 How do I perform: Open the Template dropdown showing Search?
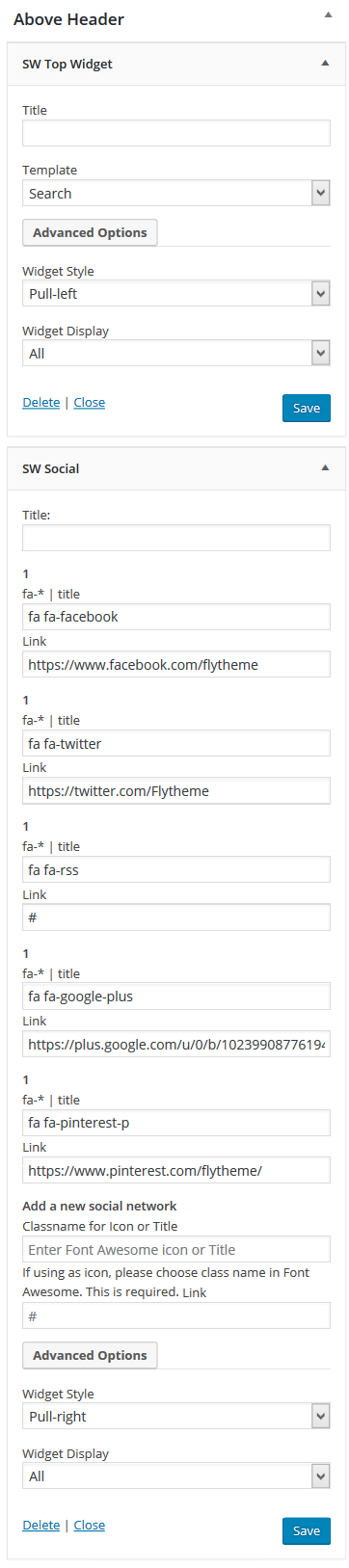coord(176,194)
